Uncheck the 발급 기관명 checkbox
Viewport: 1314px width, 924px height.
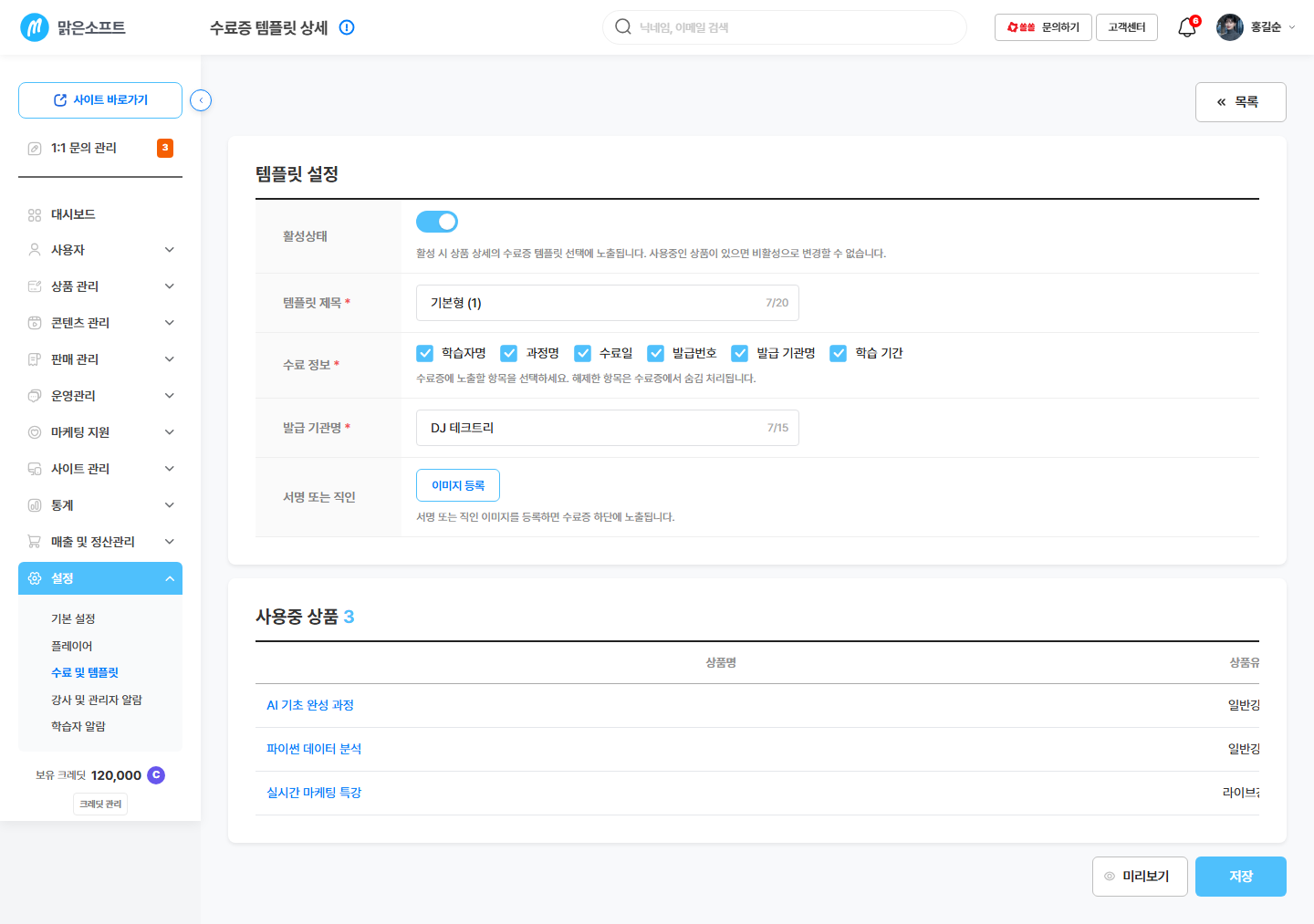[739, 353]
